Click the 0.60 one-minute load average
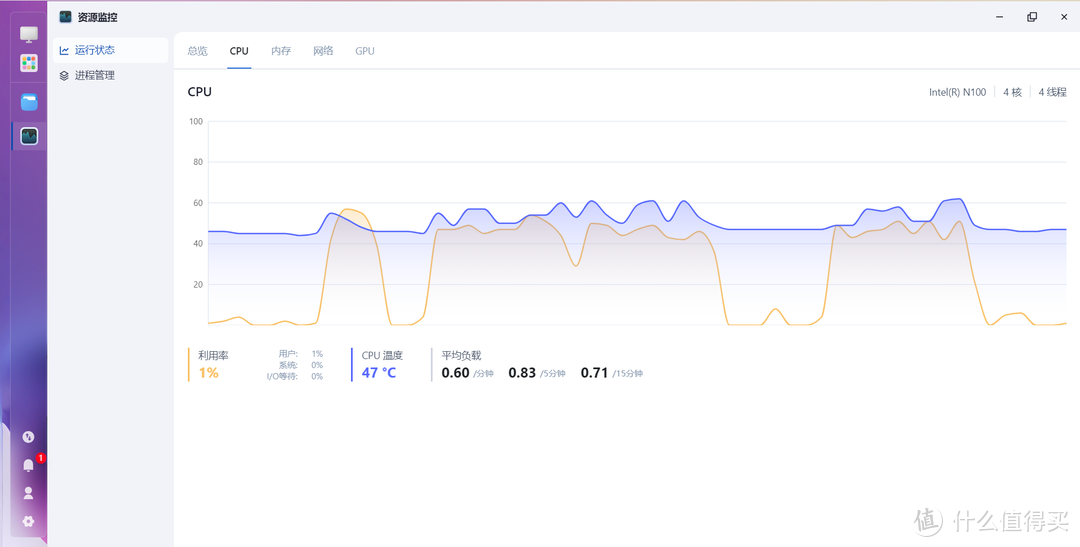Image resolution: width=1080 pixels, height=547 pixels. tap(455, 373)
